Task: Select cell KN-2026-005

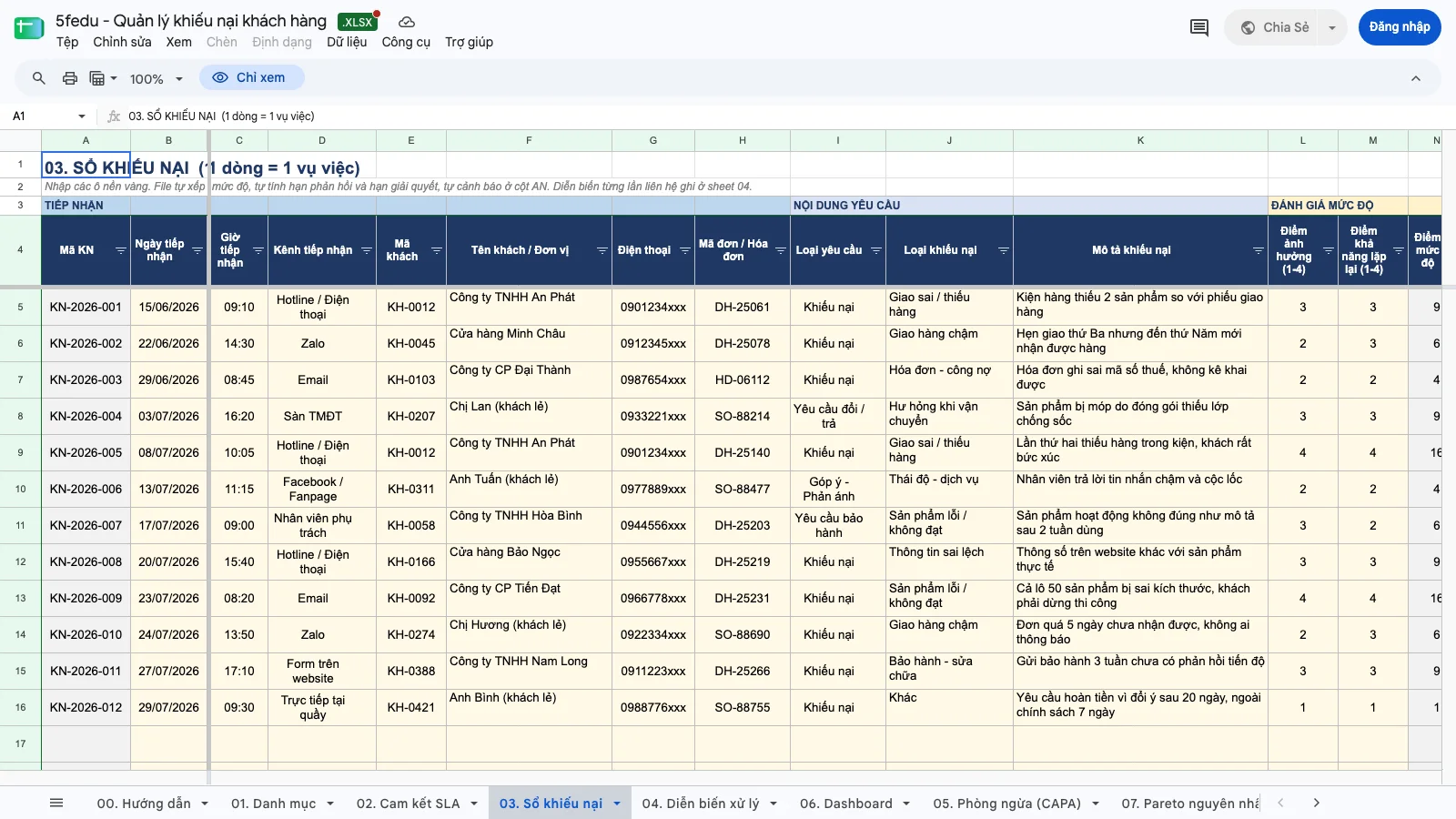Action: tap(86, 452)
